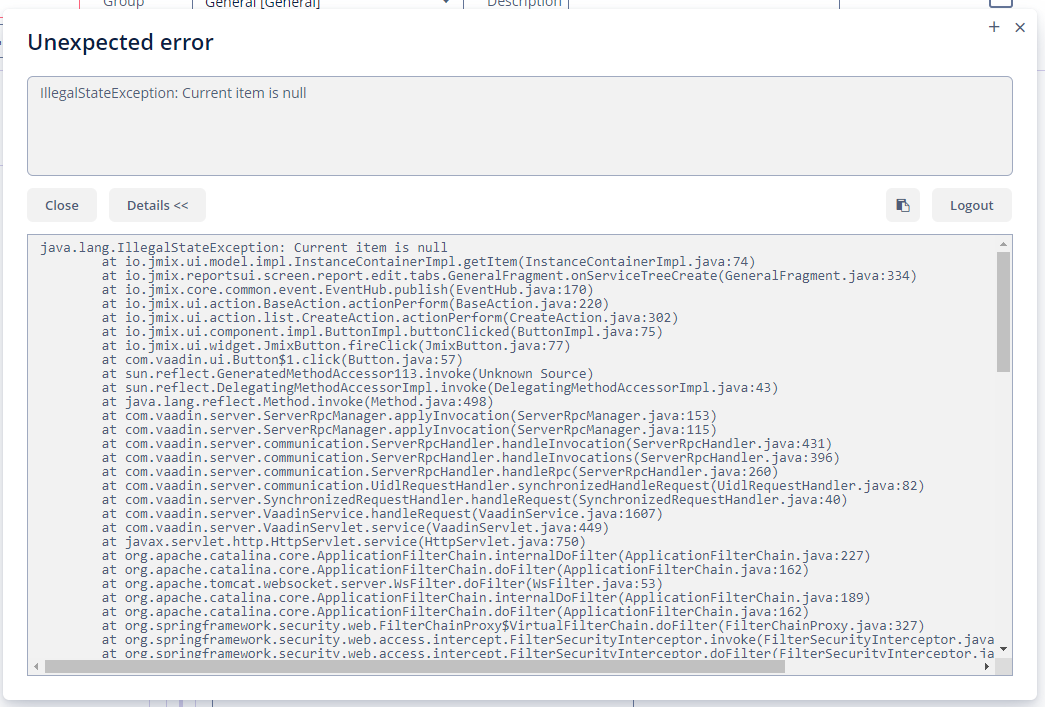Image resolution: width=1045 pixels, height=707 pixels.
Task: Click the Close button
Action: click(62, 205)
